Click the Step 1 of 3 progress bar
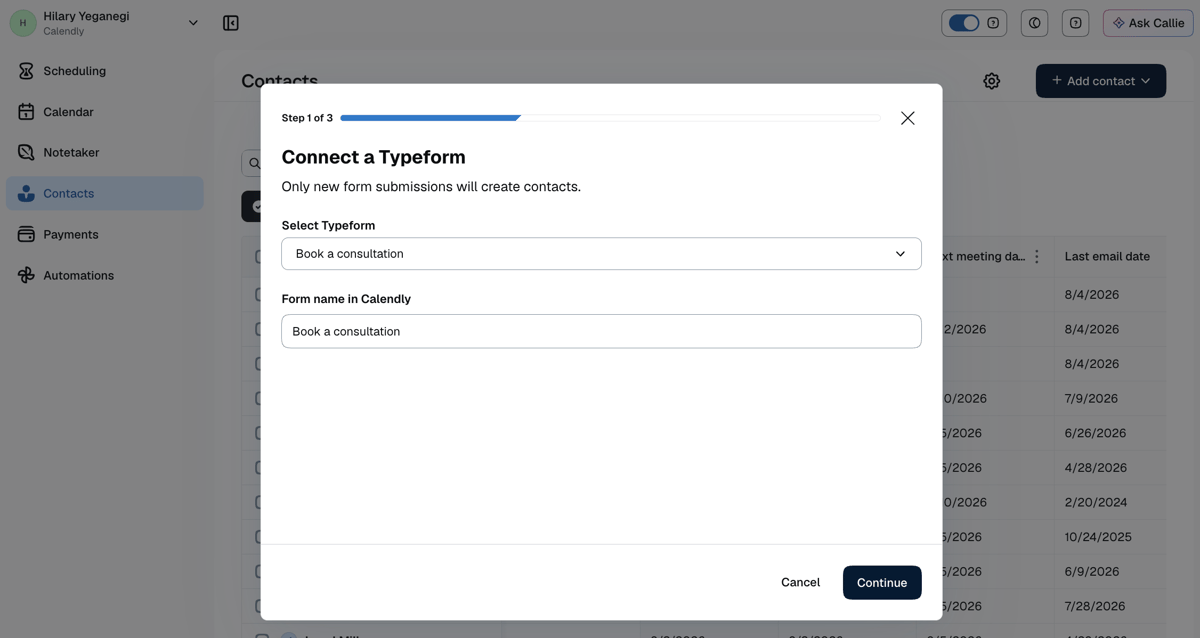 610,118
